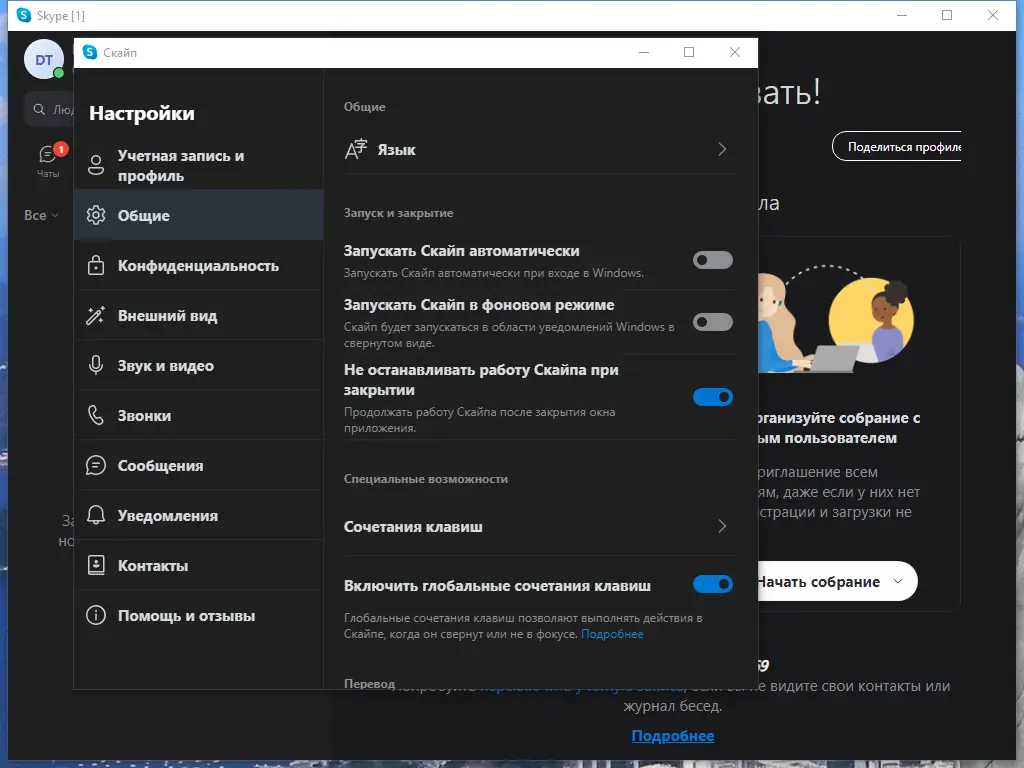Click the phone handset icon for Звонки

[96, 415]
